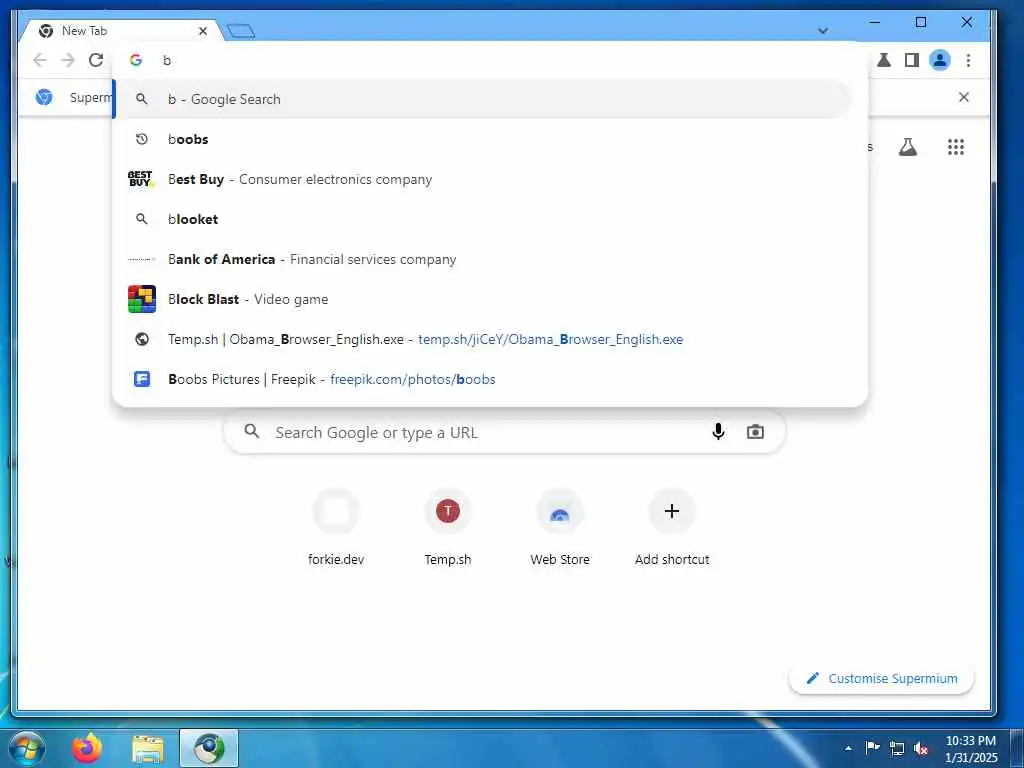
Task: Start voice search with microphone icon
Action: [x=718, y=432]
